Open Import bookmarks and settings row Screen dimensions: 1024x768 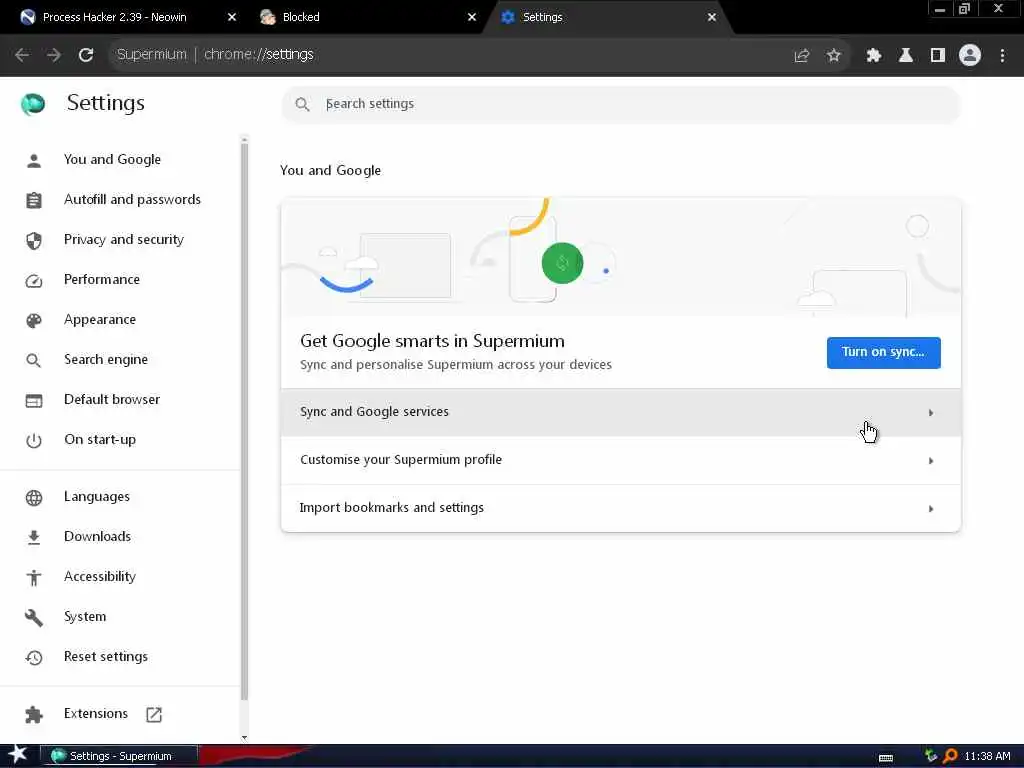(x=620, y=508)
